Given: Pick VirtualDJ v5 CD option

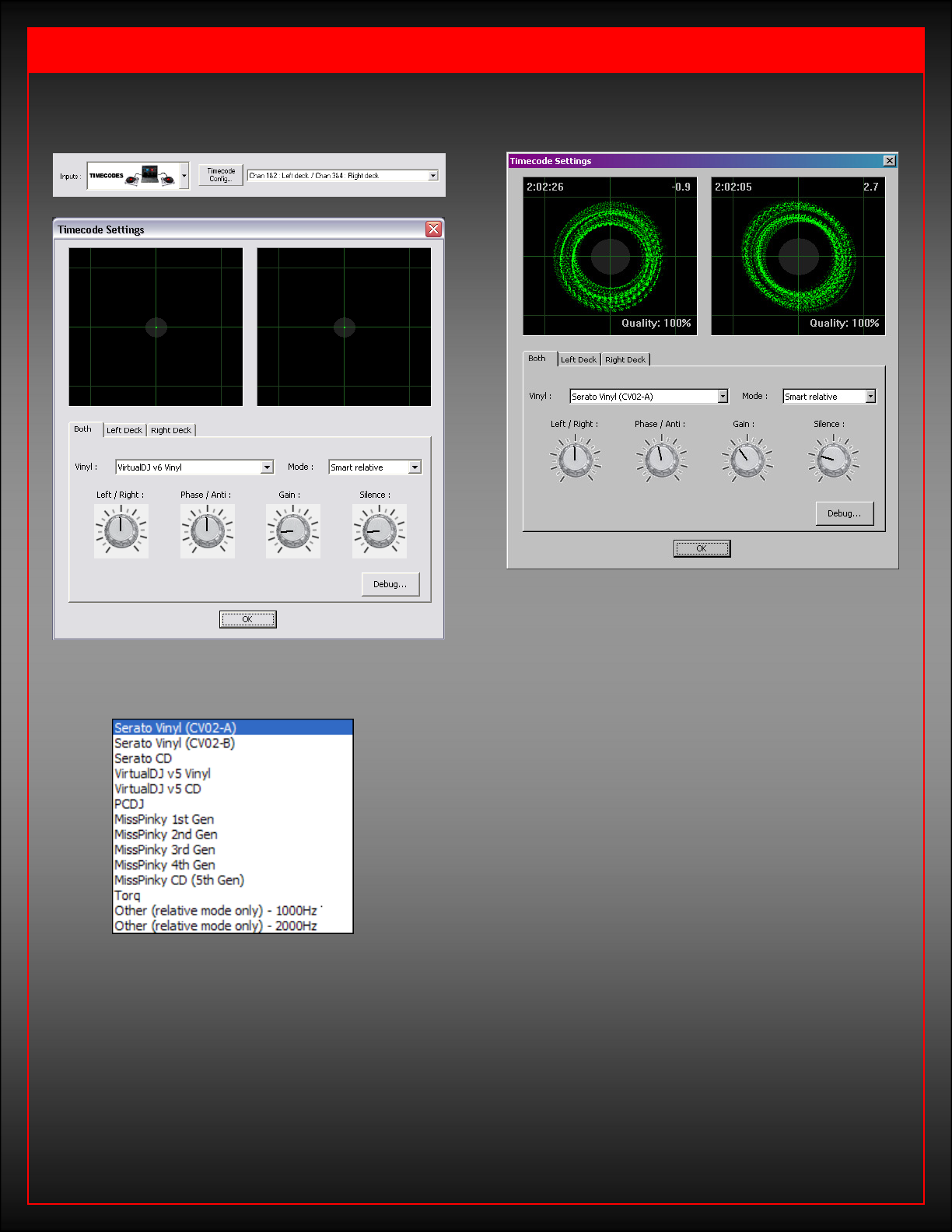Looking at the screenshot, I should (158, 789).
